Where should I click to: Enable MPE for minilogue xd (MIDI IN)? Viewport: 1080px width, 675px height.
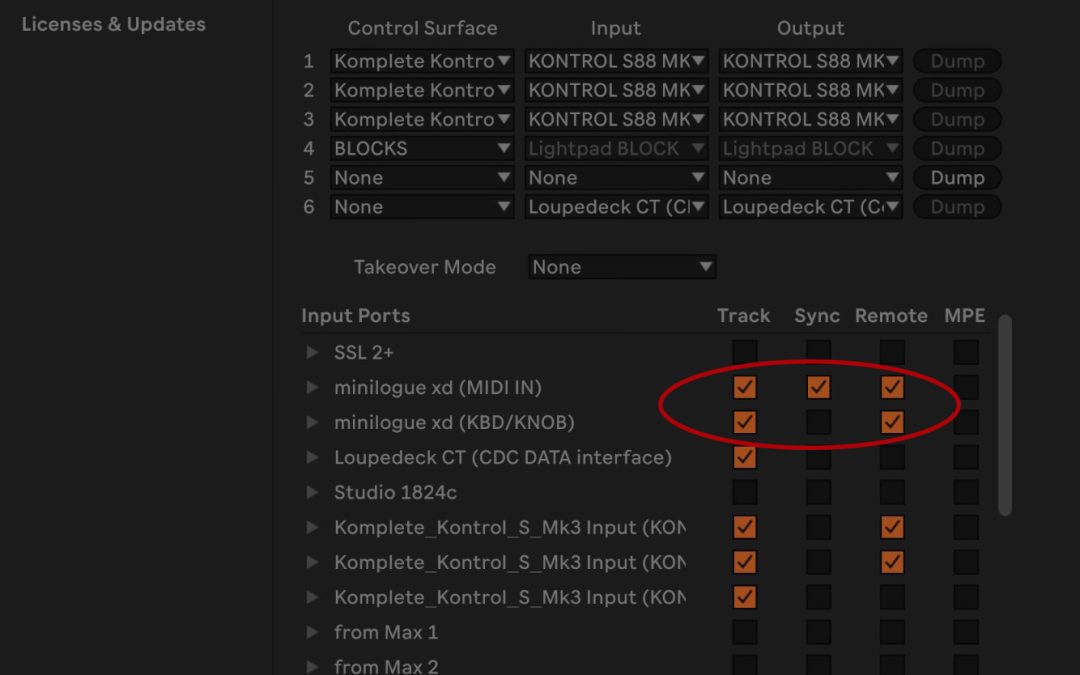(x=965, y=387)
